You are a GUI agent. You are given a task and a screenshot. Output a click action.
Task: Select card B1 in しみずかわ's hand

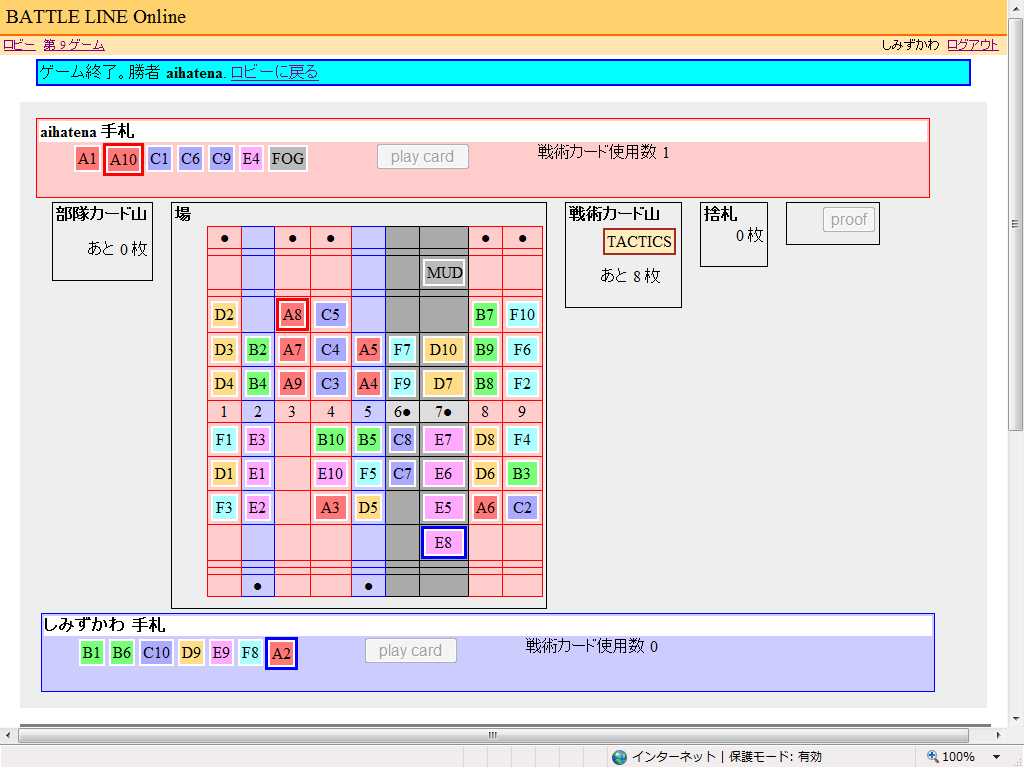91,652
